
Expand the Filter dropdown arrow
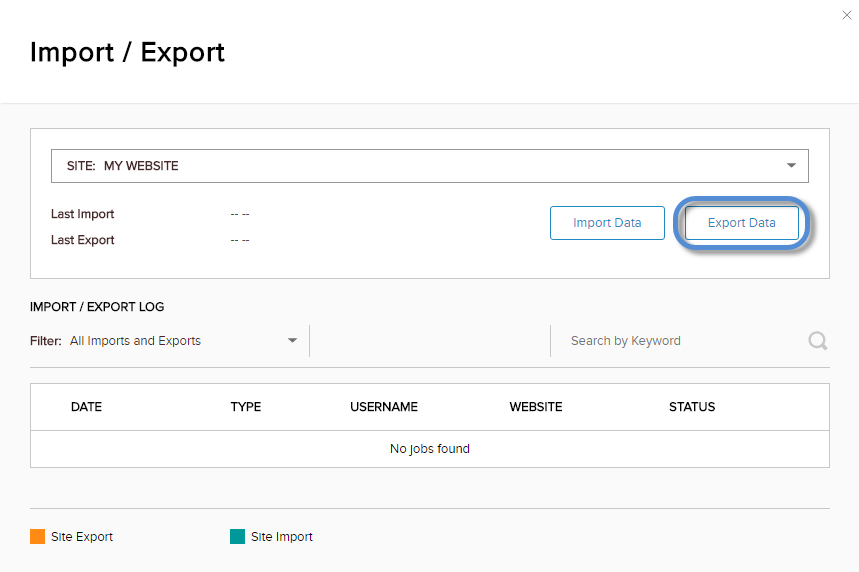tap(292, 341)
